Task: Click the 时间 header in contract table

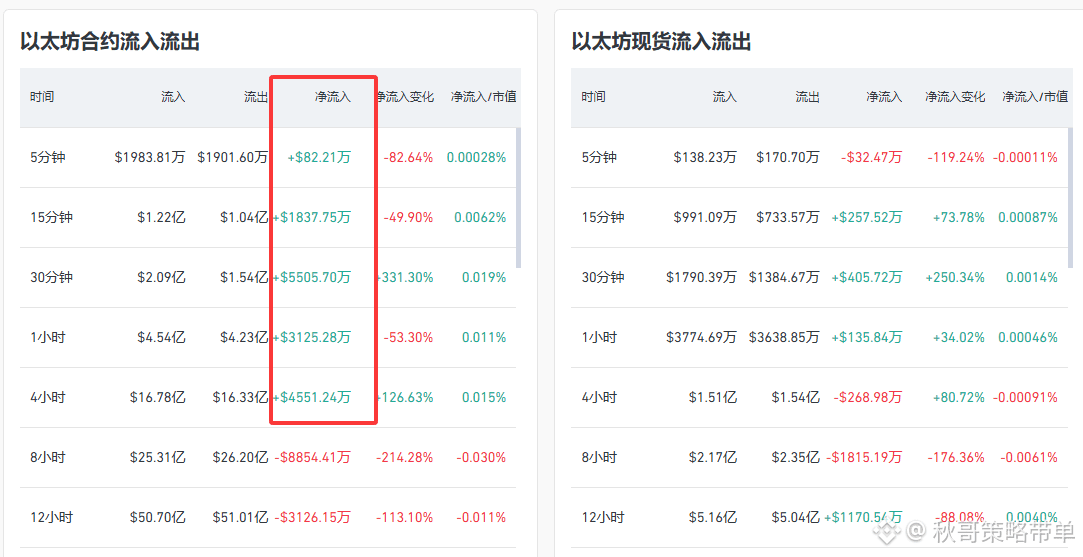Action: (x=42, y=97)
